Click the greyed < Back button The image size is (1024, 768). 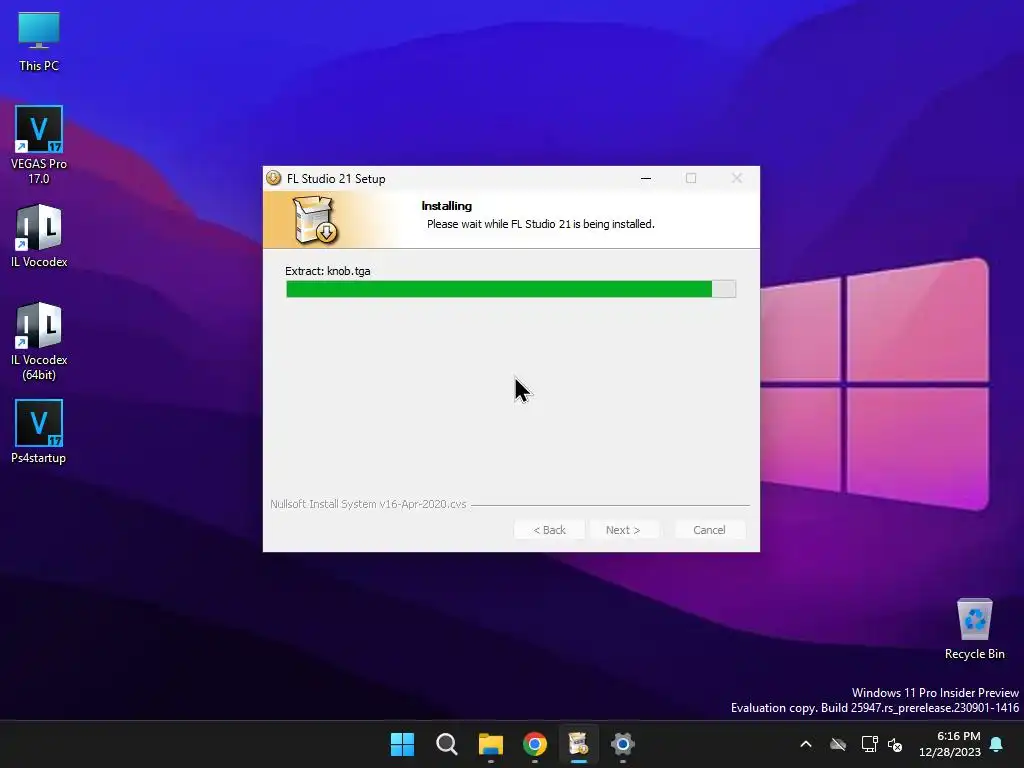(549, 530)
